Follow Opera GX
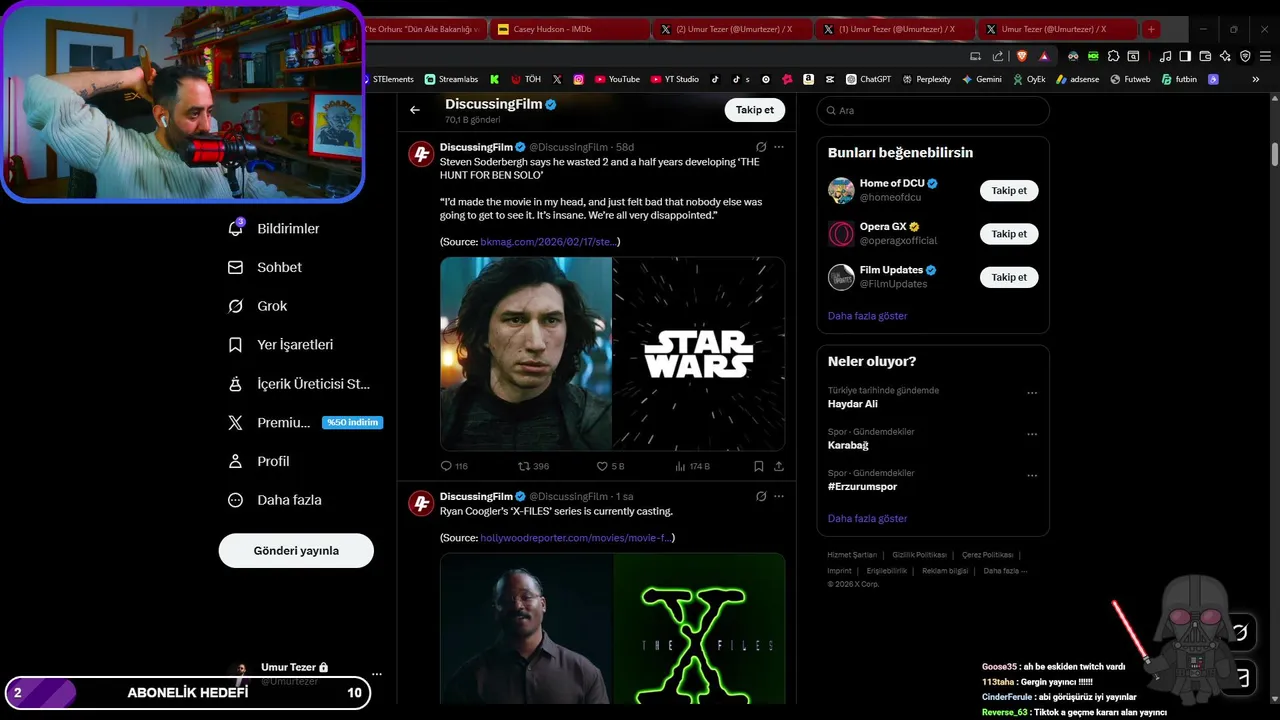 tap(1009, 234)
